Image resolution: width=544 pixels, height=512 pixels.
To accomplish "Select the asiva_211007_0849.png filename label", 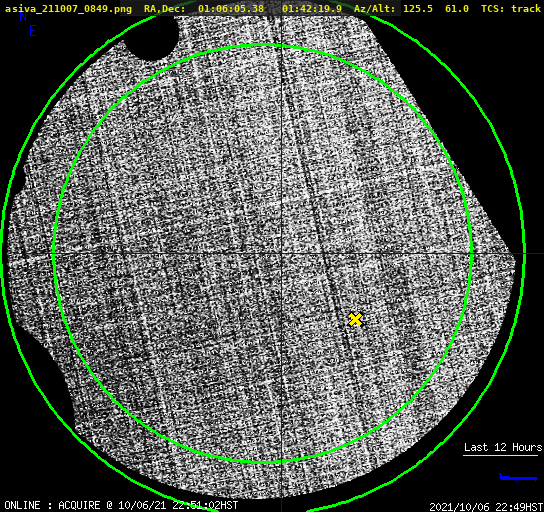I will [x=68, y=9].
